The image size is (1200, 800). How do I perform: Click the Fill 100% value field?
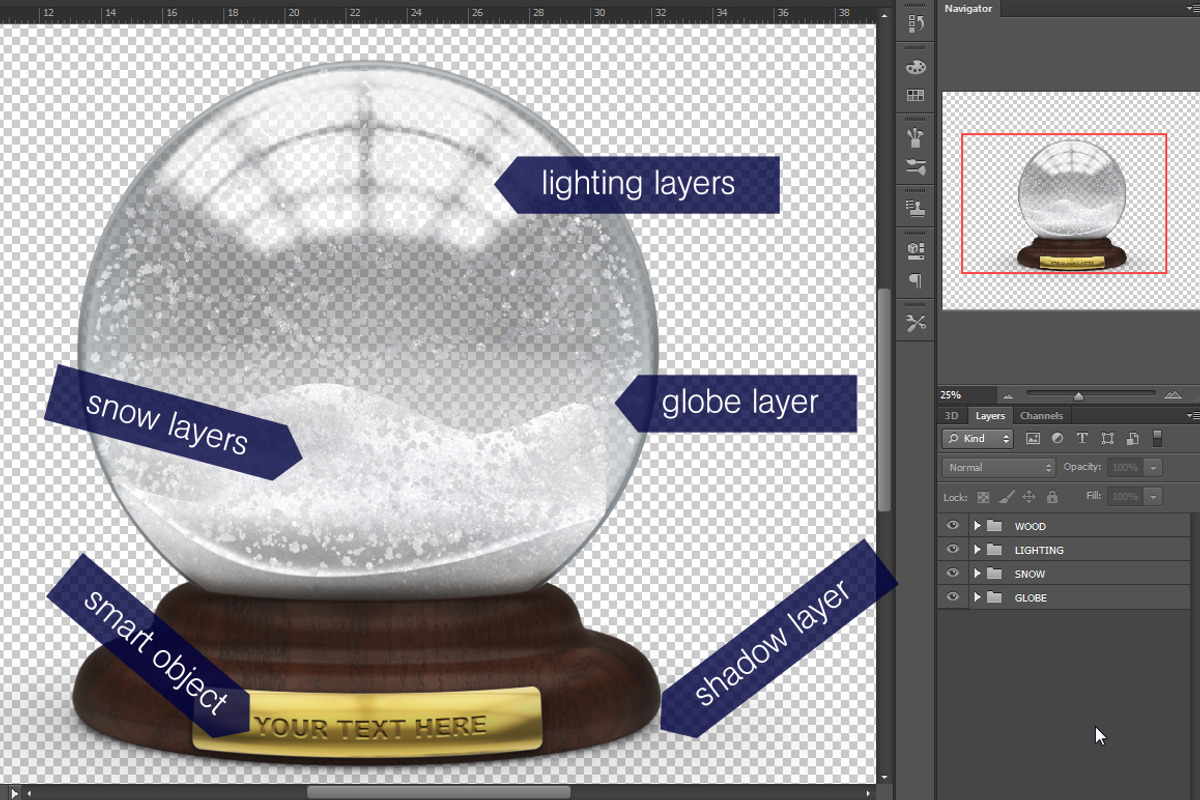point(1124,496)
